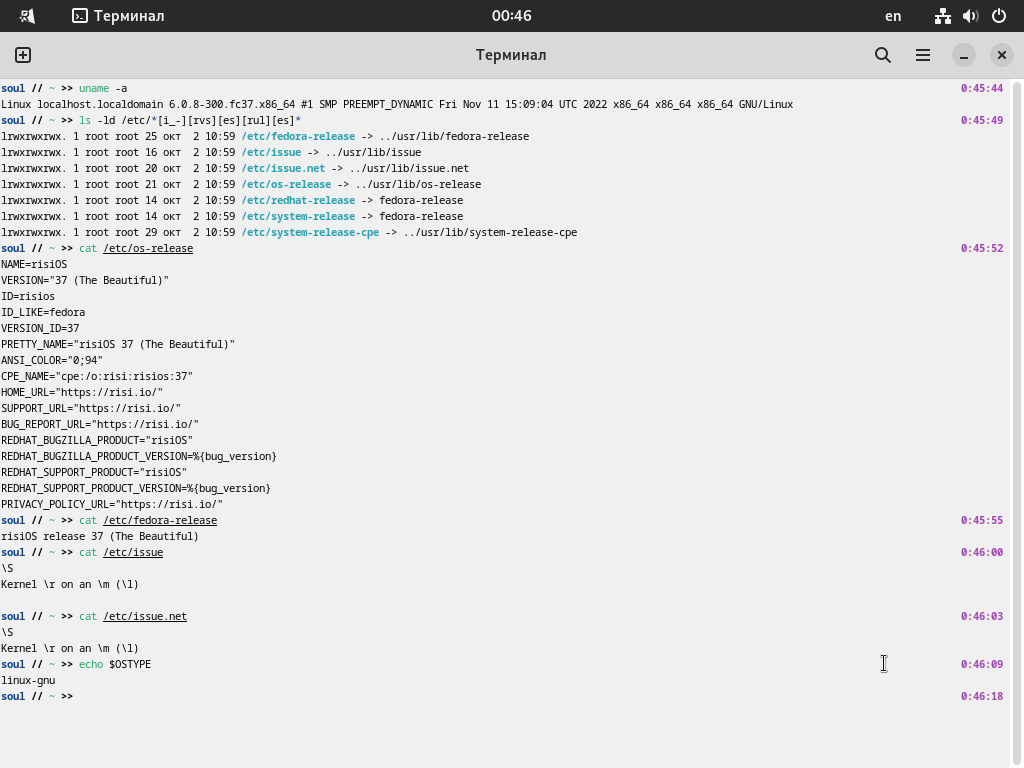Viewport: 1024px width, 768px height.
Task: Open the power menu icon
Action: [x=999, y=16]
